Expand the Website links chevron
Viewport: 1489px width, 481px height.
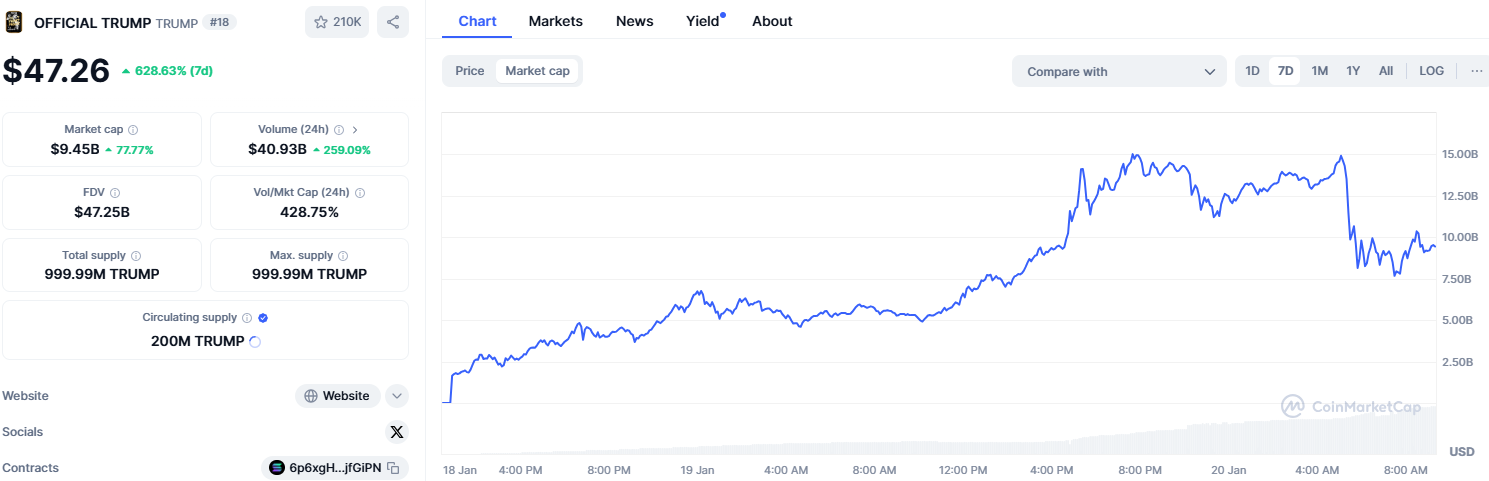[397, 396]
